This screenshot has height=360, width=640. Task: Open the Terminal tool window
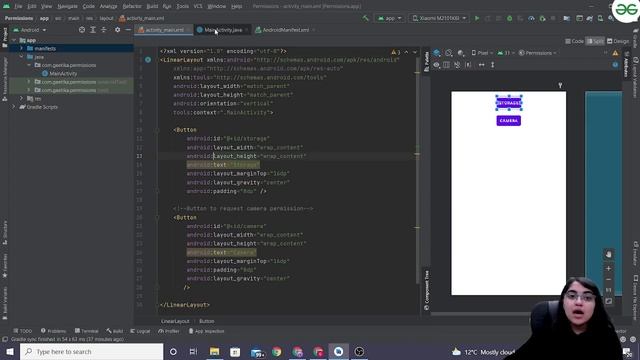point(87,331)
